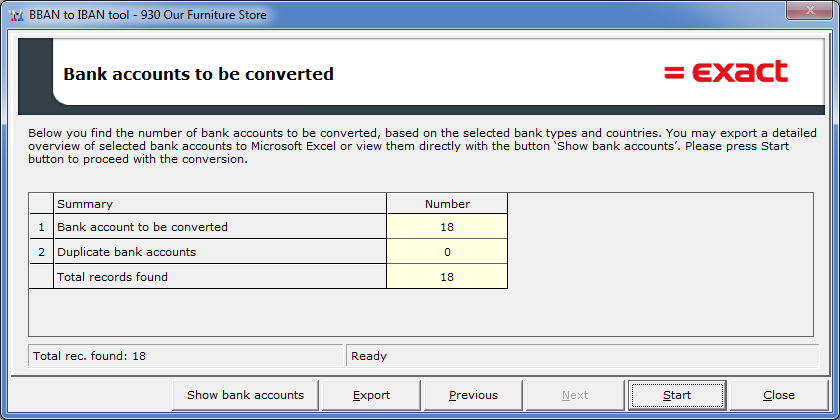The height and width of the screenshot is (420, 840).
Task: Click the Show bank accounts button
Action: pos(245,395)
